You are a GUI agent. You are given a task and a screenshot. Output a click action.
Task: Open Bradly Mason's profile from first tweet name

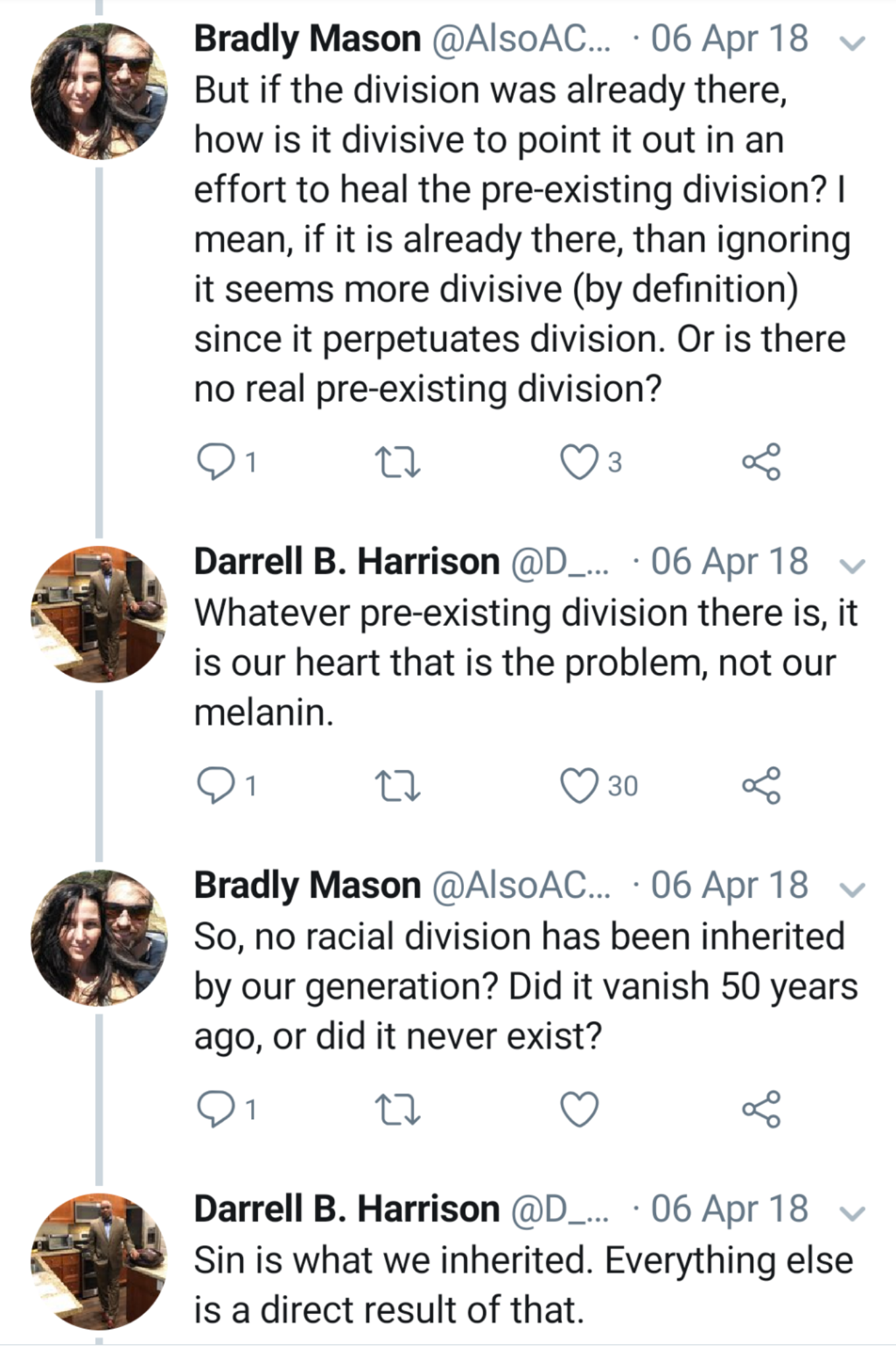point(307,38)
